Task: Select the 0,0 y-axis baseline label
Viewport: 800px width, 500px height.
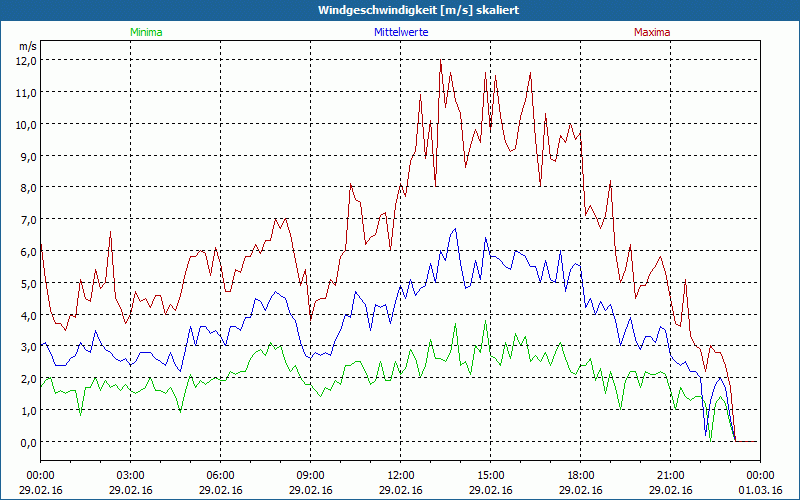Action: pyautogui.click(x=26, y=442)
